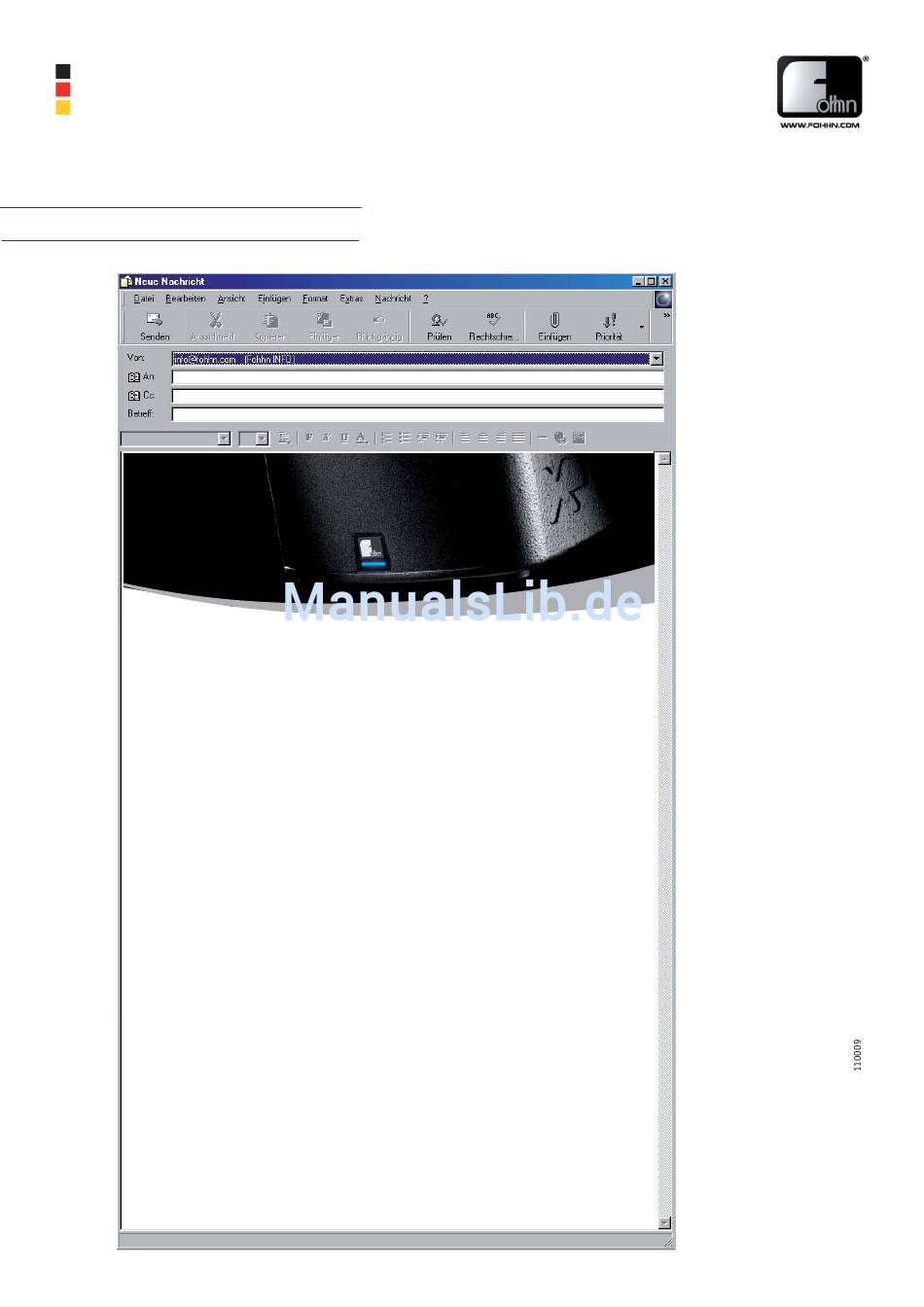This screenshot has width=924, height=1307.
Task: Run the Rechtschreibung spell check
Action: 493,326
